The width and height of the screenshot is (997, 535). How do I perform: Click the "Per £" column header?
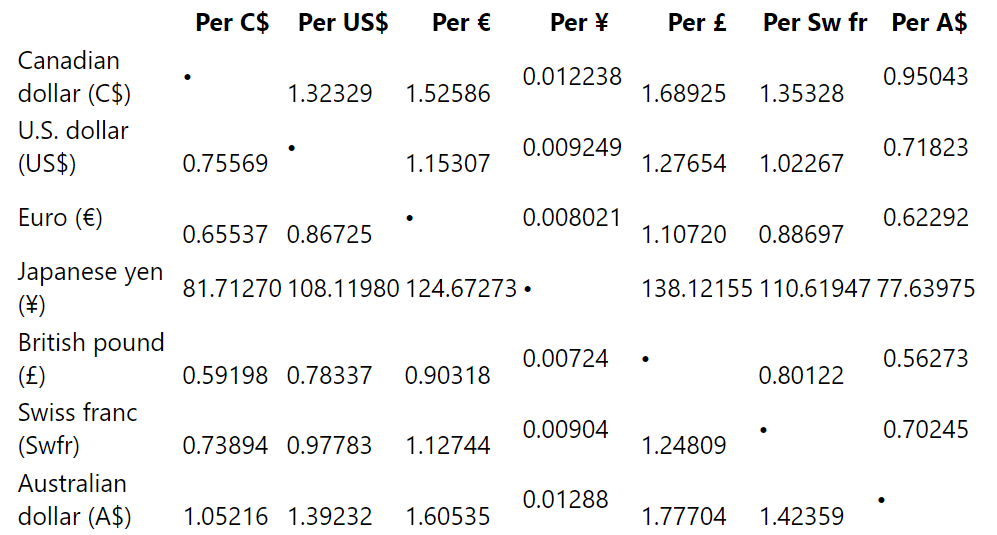[697, 23]
